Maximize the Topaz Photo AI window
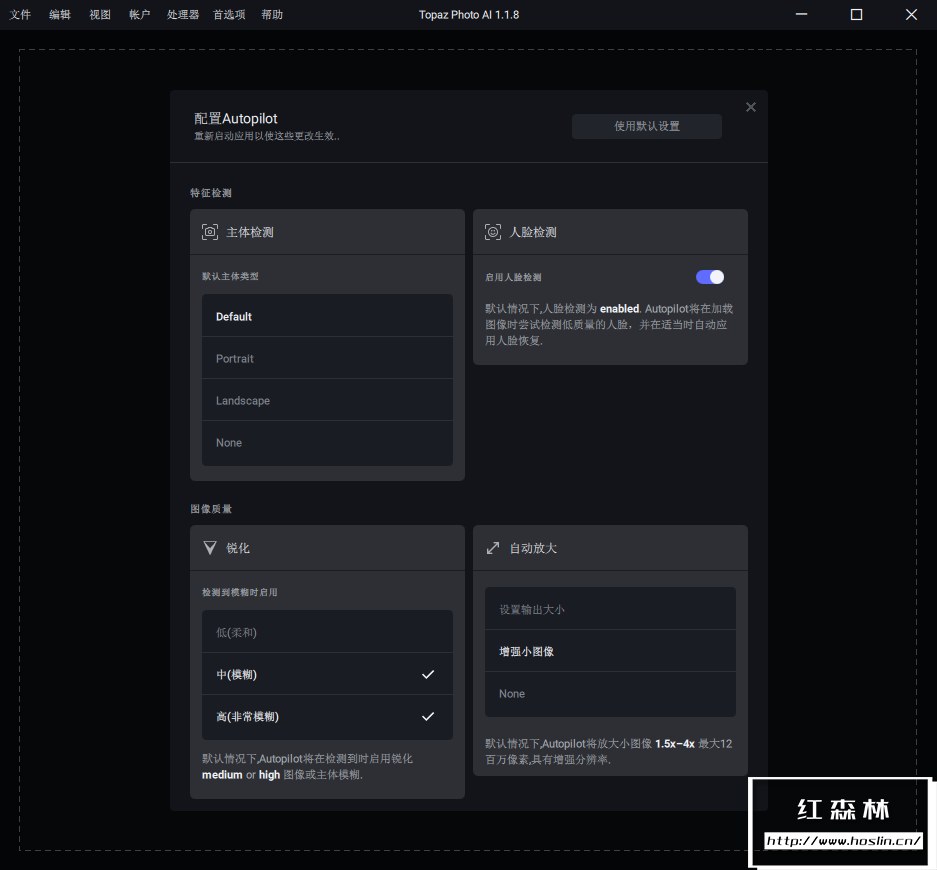This screenshot has width=937, height=870. click(x=856, y=14)
